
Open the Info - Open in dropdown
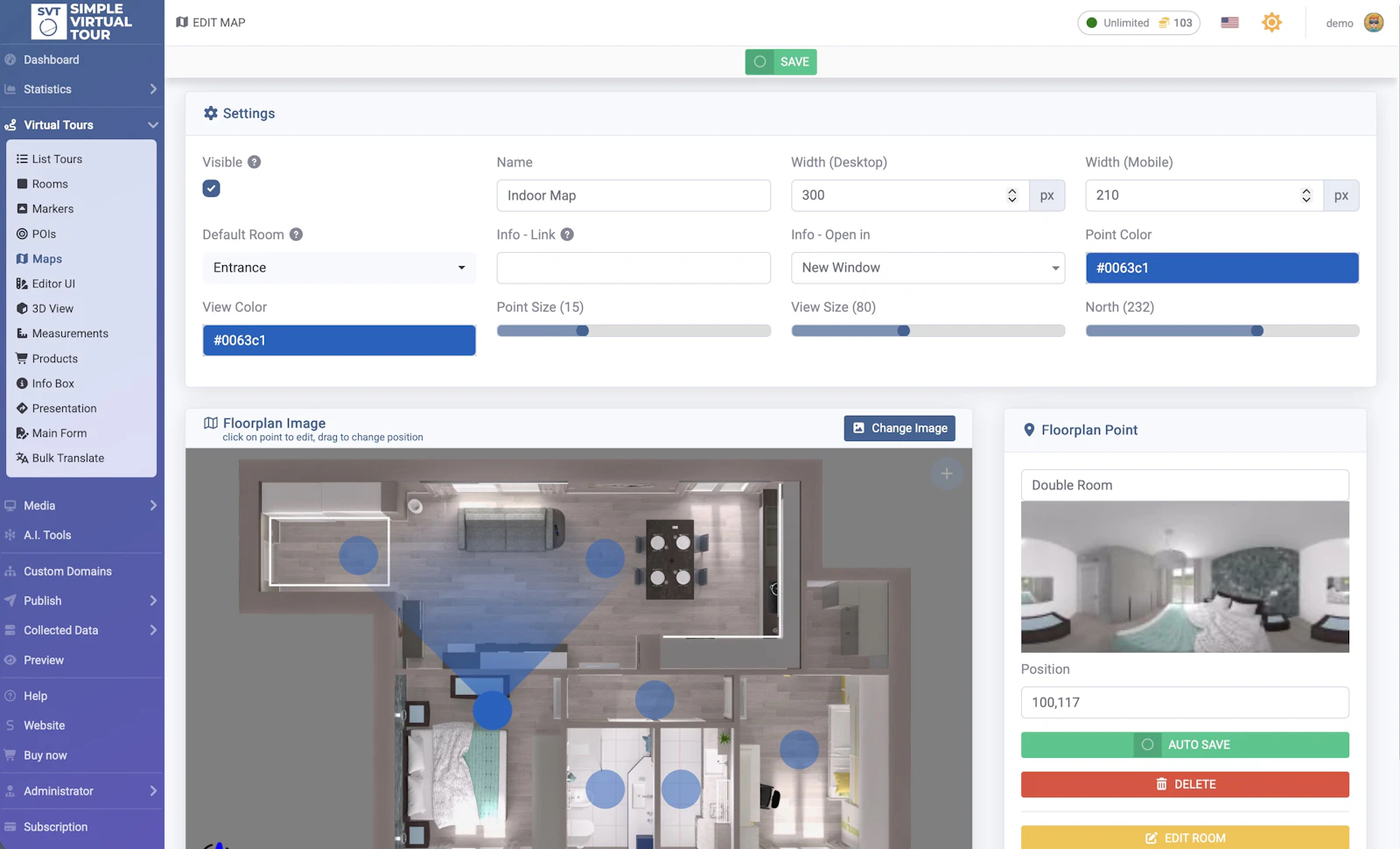click(927, 268)
